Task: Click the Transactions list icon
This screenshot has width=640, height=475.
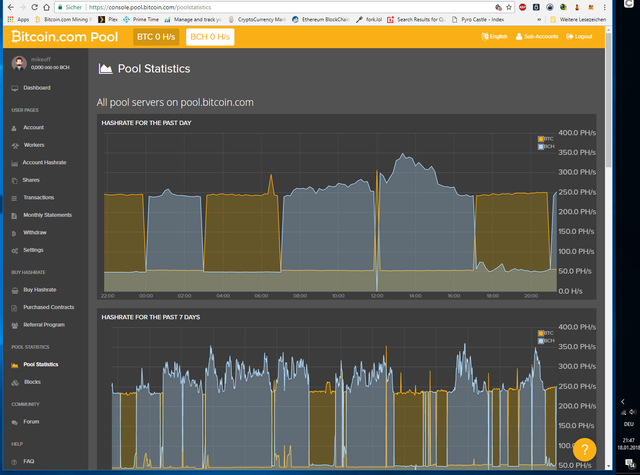Action: (x=14, y=198)
